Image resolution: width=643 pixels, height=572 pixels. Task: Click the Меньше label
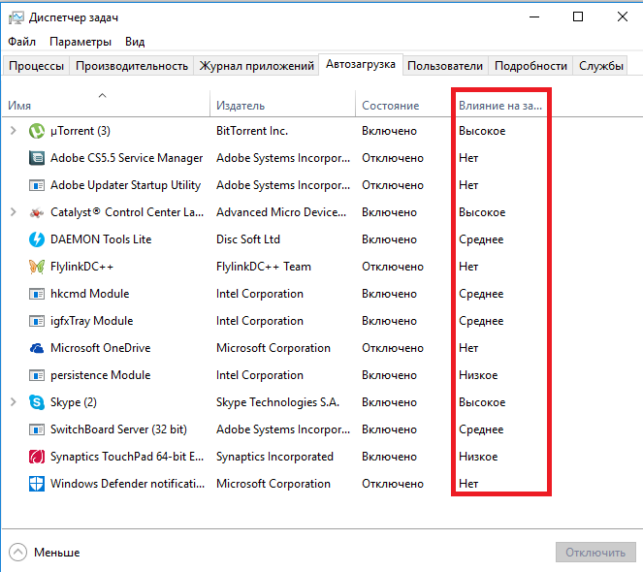tap(57, 553)
